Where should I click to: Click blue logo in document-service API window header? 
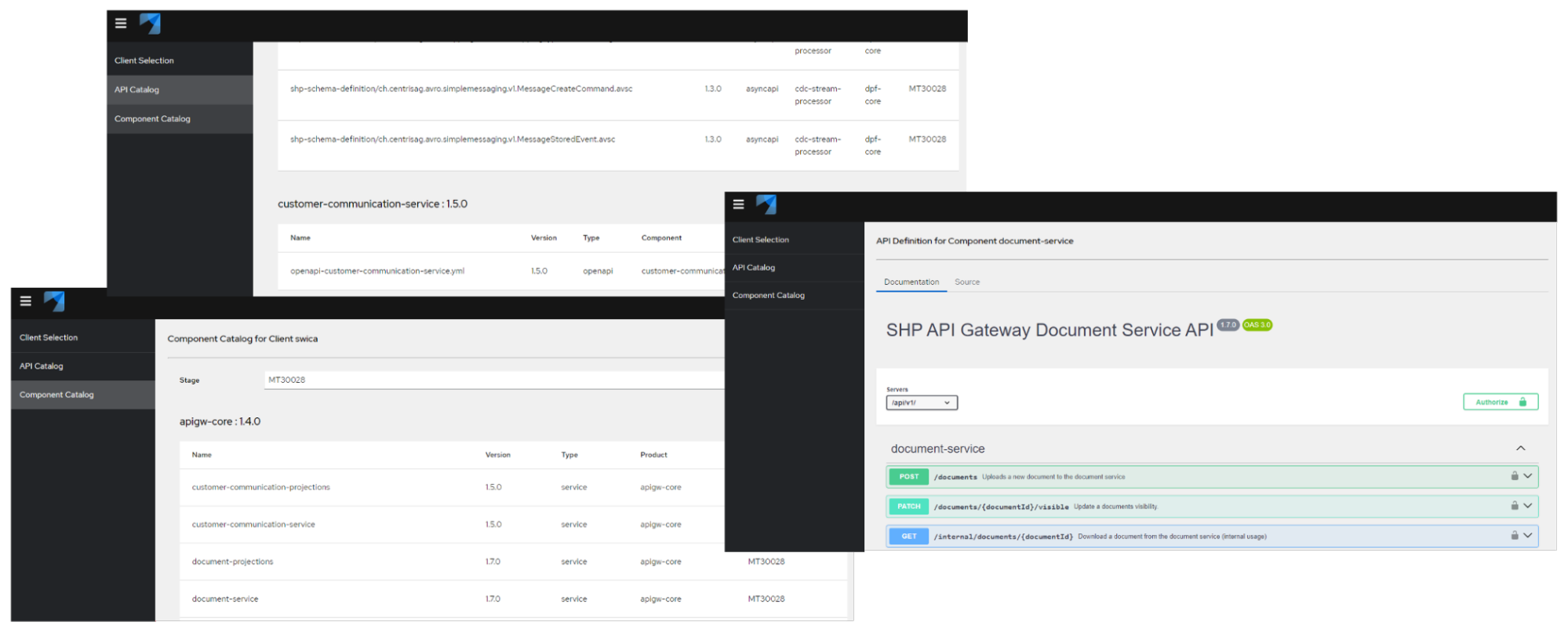pos(766,205)
